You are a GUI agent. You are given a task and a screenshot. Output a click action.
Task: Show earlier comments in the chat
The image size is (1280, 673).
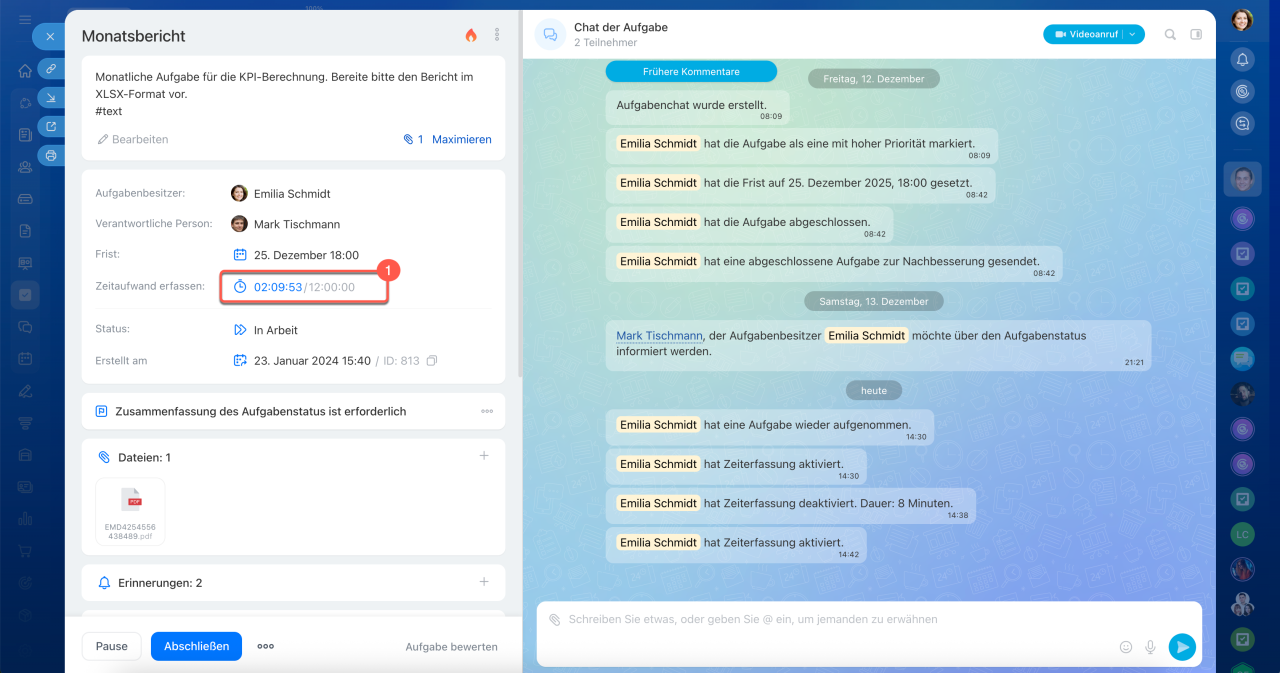click(691, 72)
